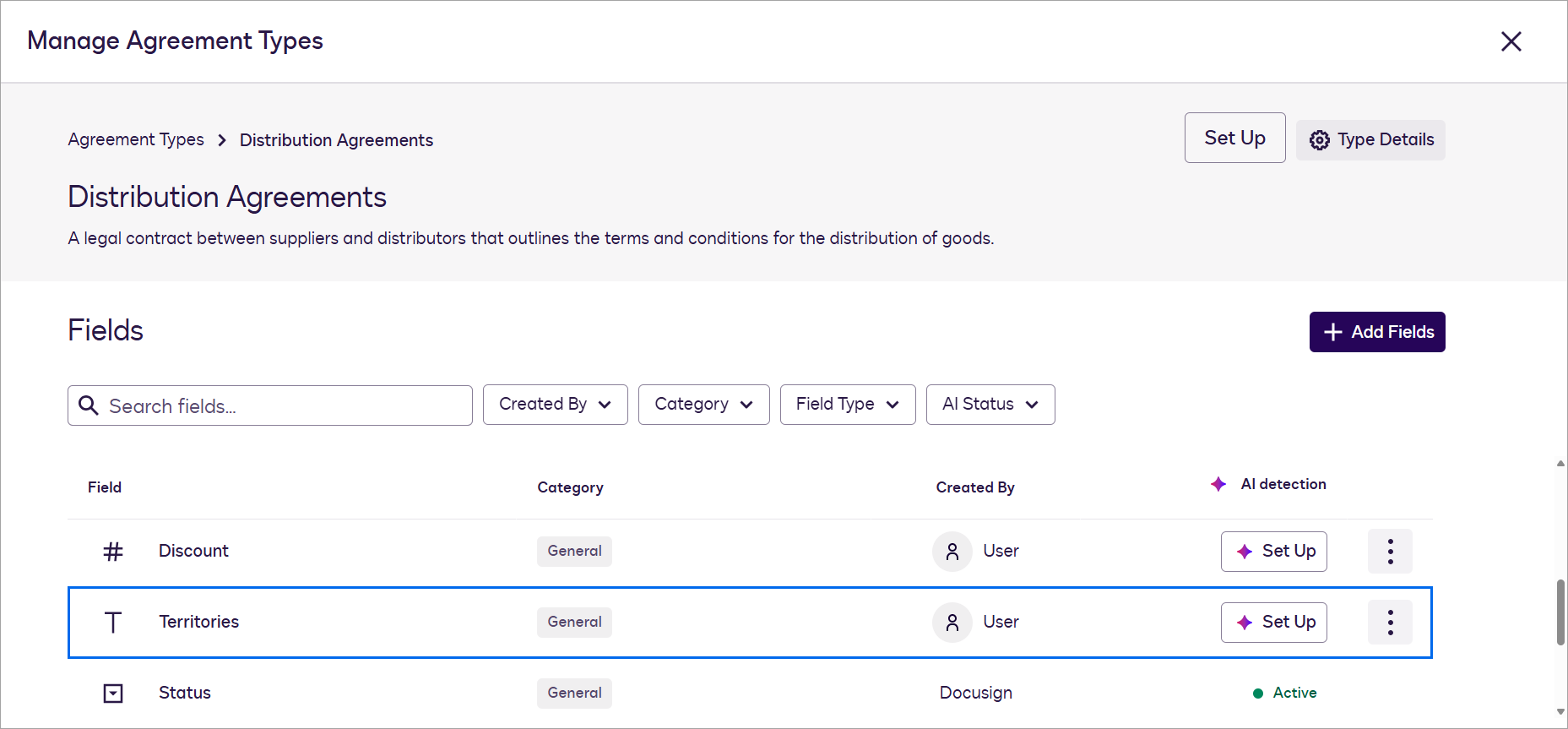Image resolution: width=1568 pixels, height=729 pixels.
Task: Click the text type icon beside Territories
Action: pos(113,623)
